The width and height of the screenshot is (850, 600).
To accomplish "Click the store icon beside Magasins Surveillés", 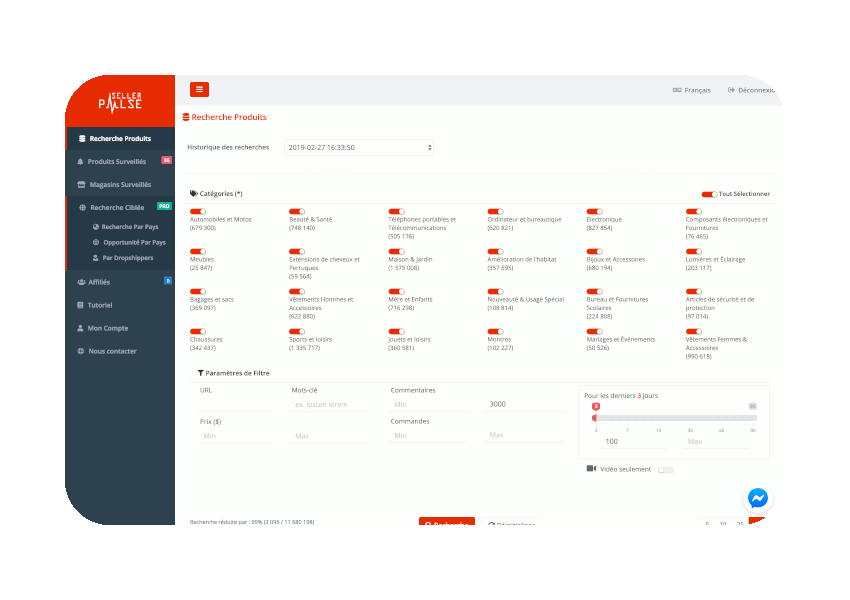I will coord(81,185).
